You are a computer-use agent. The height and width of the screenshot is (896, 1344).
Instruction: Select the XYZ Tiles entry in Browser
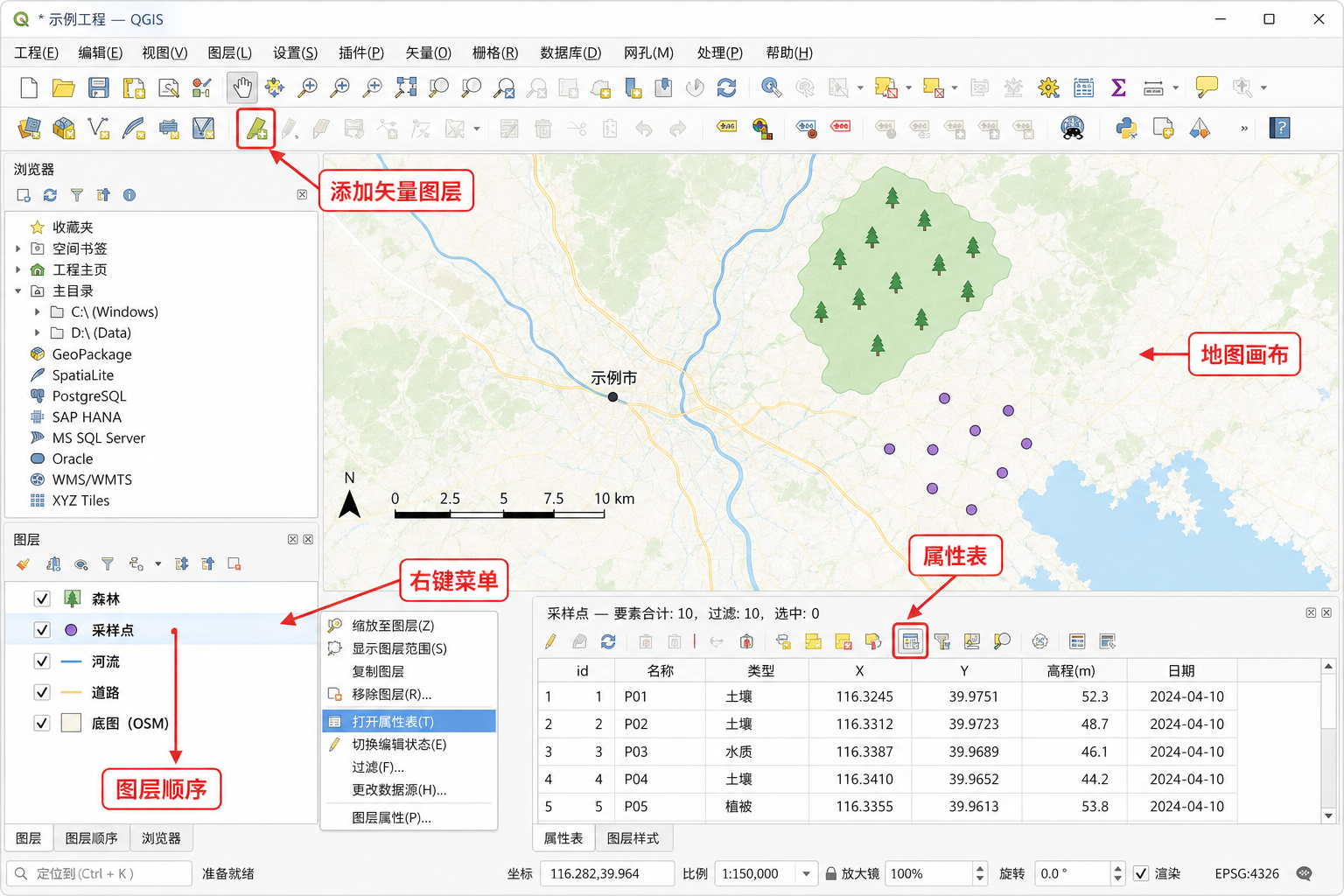click(80, 500)
